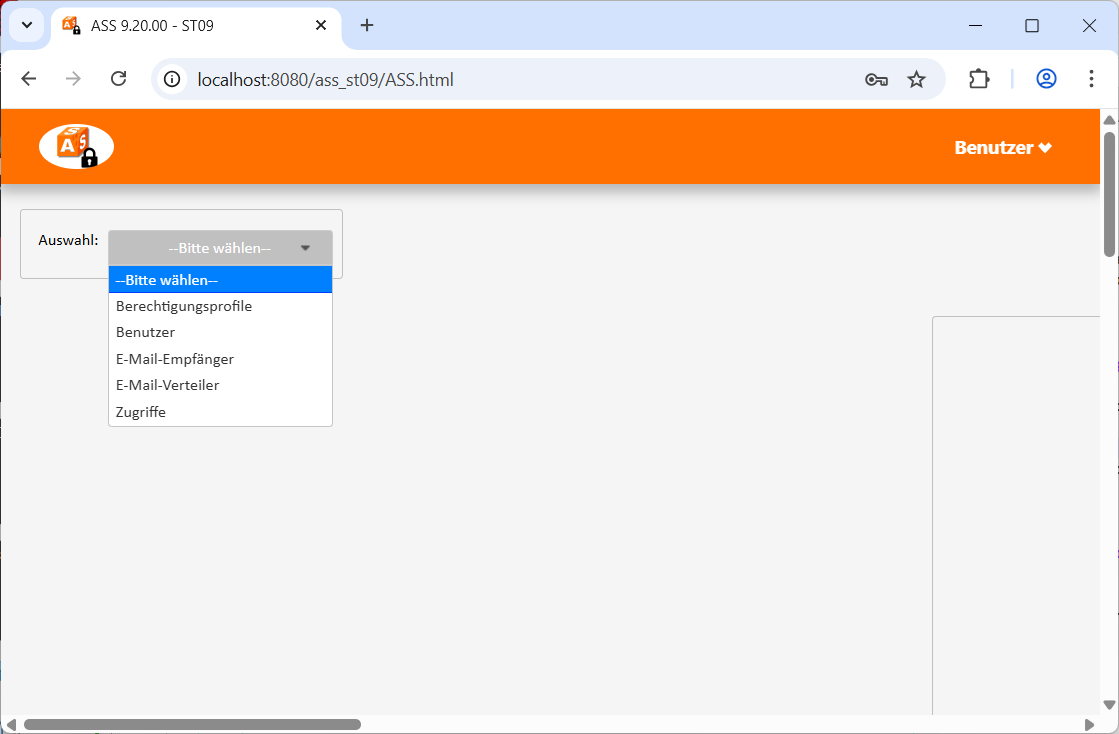Collapse the Auswahl dropdown showing Bitte wählen

[x=220, y=248]
